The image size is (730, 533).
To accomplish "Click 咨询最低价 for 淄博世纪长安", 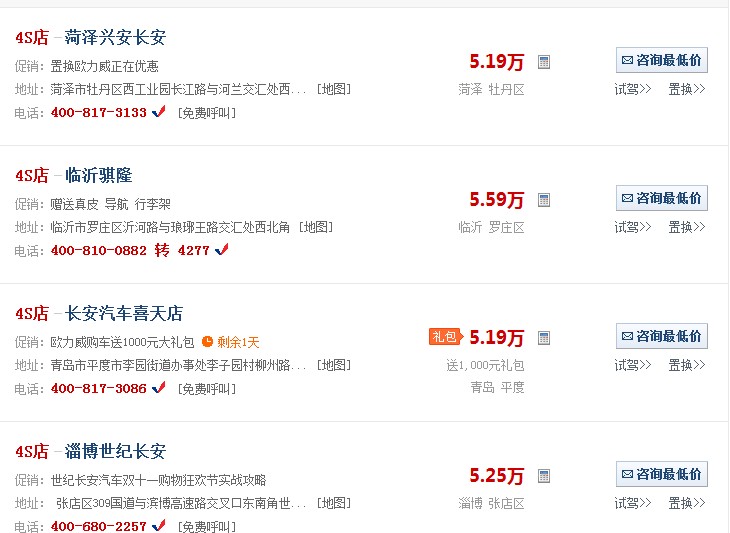I will [661, 474].
